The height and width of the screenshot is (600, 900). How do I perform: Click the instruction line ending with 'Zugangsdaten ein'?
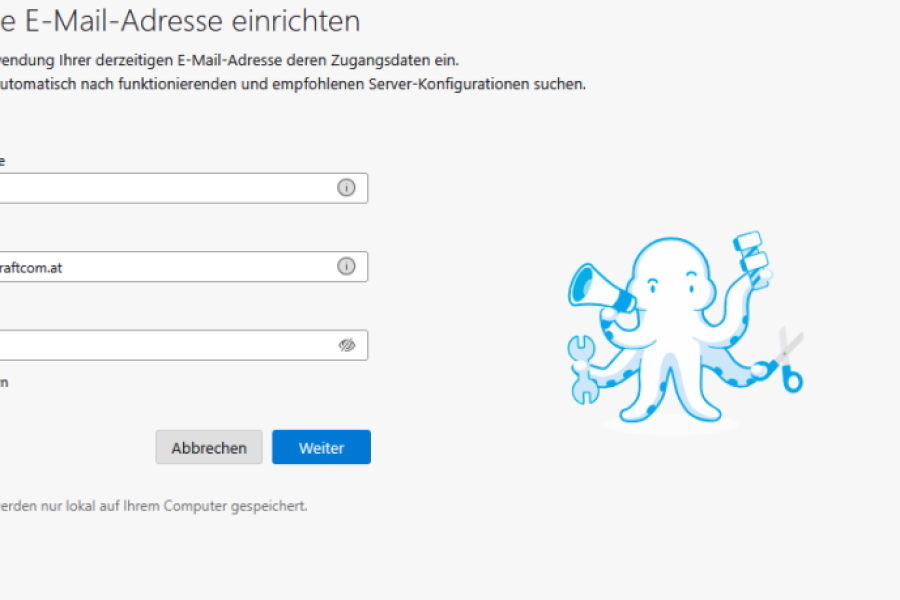point(230,60)
